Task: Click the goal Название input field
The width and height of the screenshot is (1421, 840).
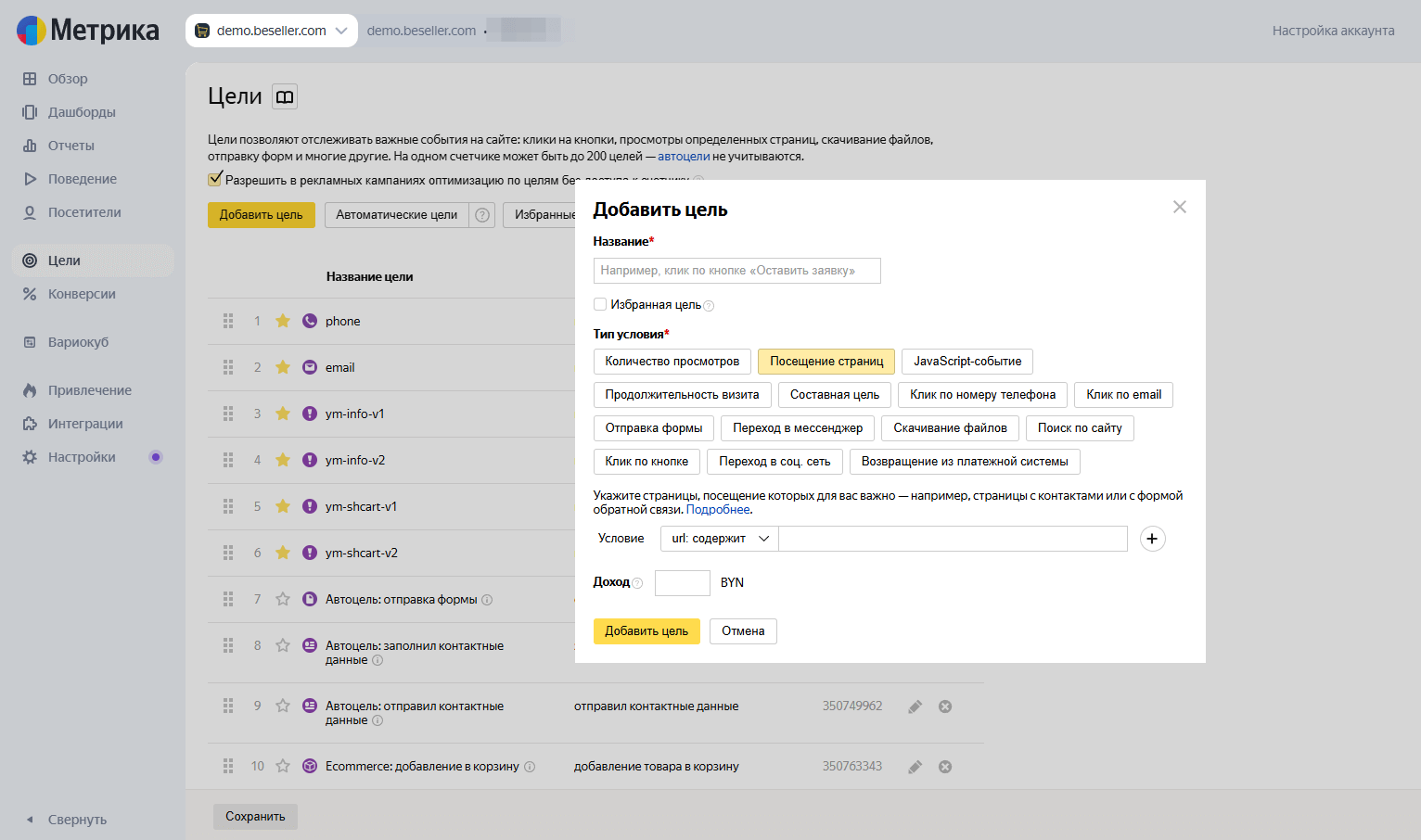Action: (736, 271)
